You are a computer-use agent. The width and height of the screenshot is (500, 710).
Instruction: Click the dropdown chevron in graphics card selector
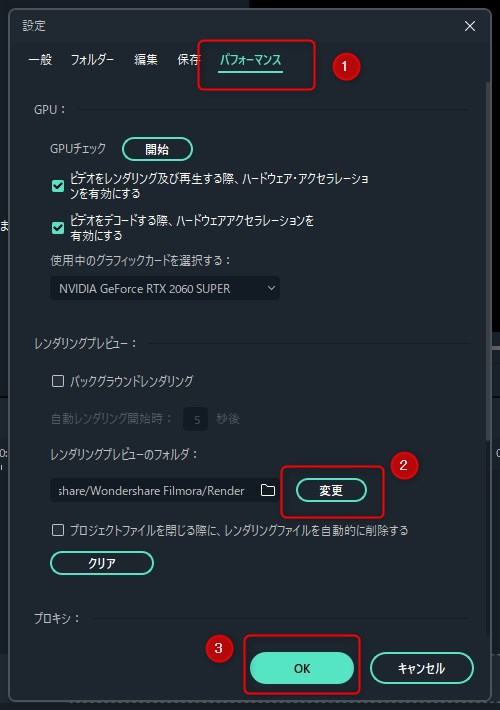[x=271, y=288]
